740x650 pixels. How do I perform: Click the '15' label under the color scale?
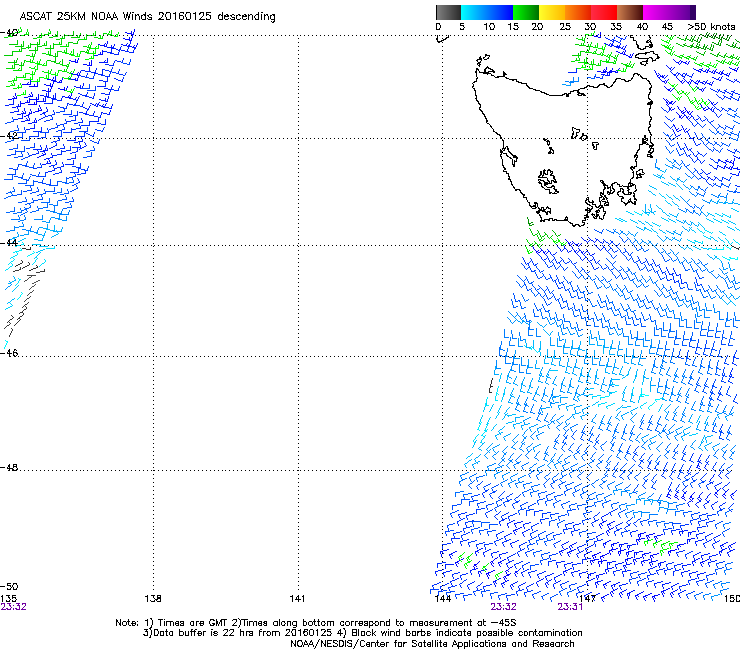pos(513,27)
